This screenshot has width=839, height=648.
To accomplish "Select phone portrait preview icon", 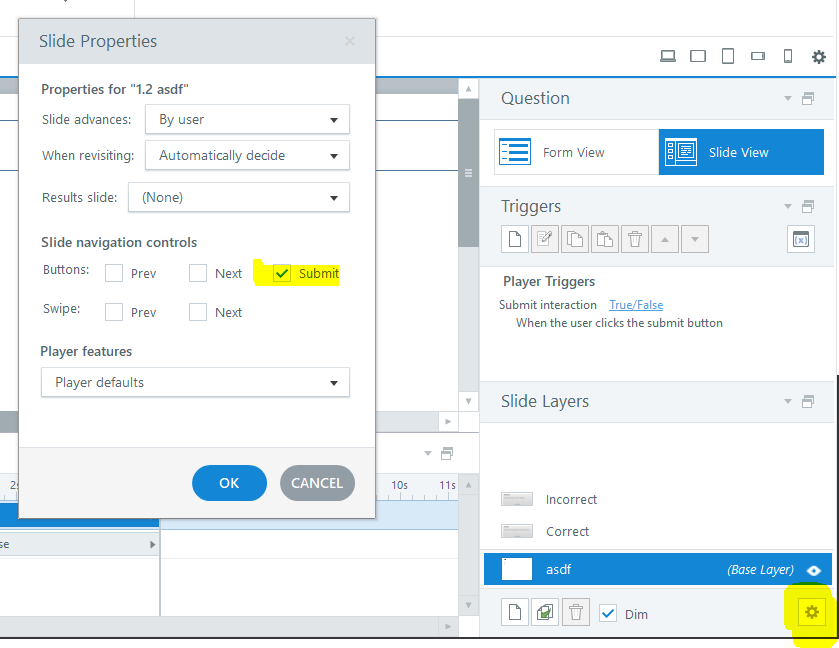I will 788,56.
